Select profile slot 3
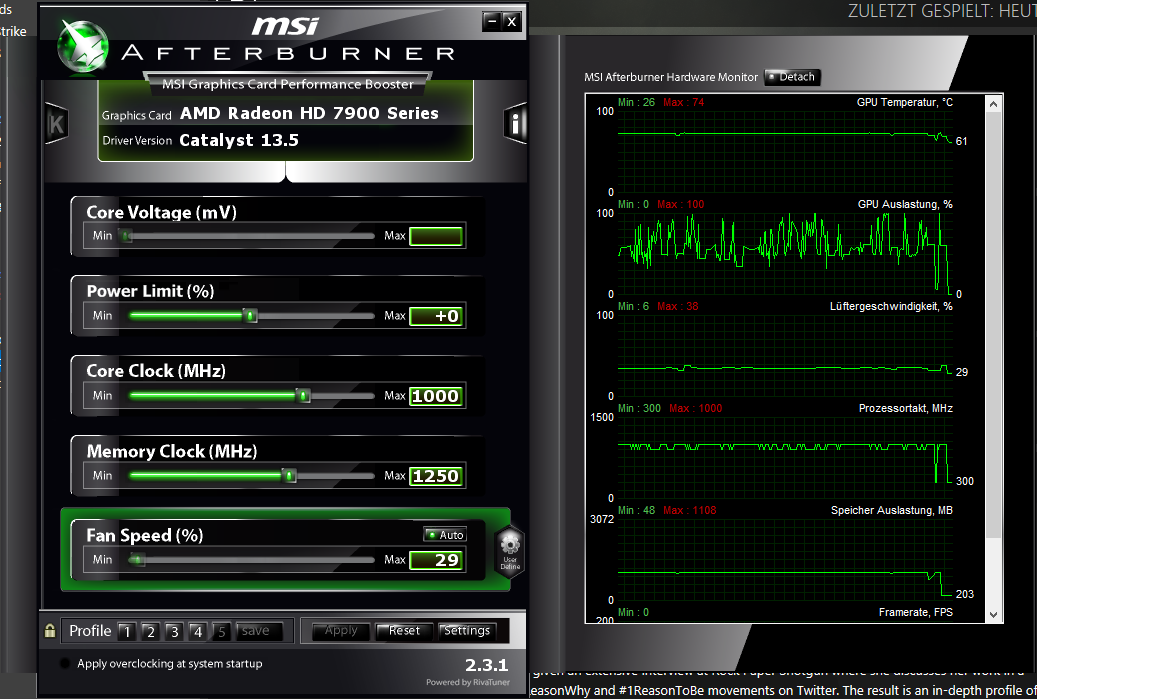Screen dimensions: 1152x699 click(x=173, y=631)
